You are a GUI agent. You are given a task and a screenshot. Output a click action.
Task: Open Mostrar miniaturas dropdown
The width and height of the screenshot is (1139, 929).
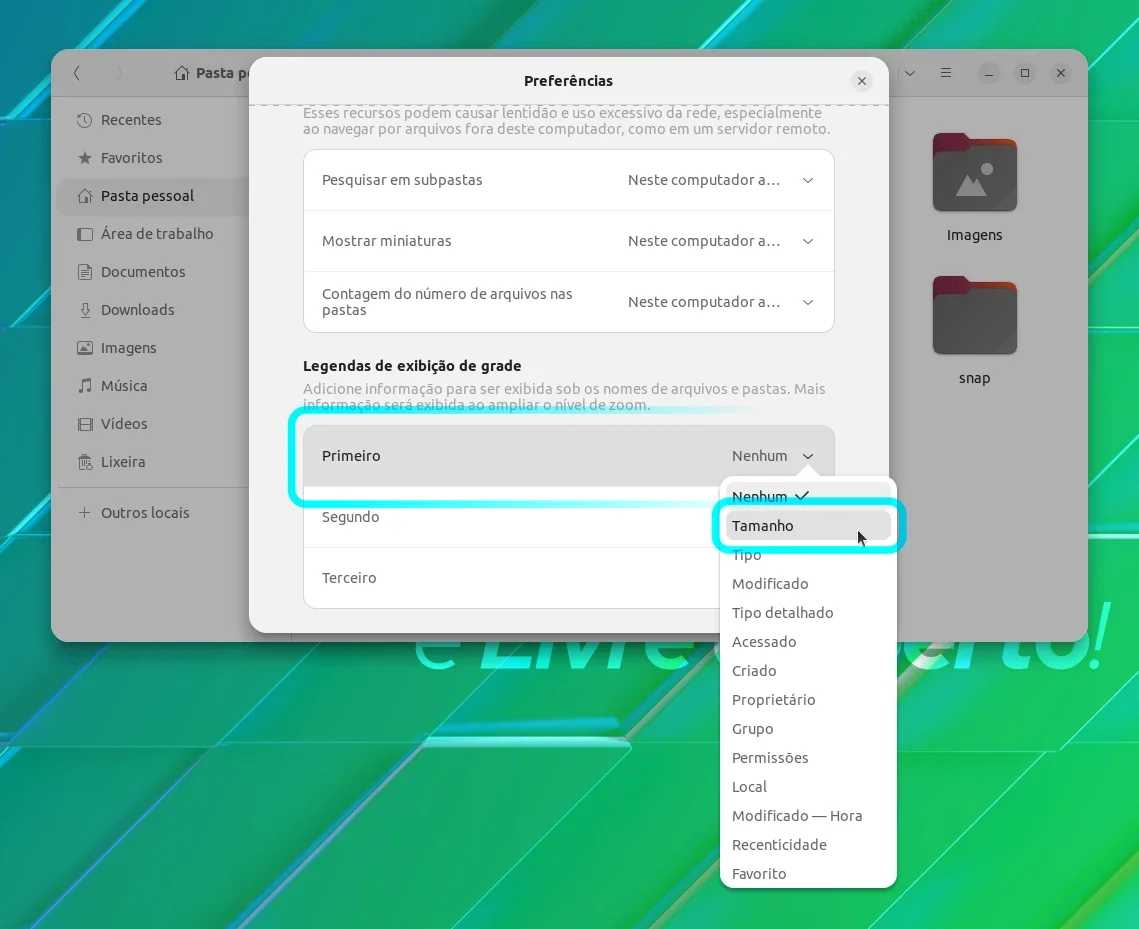pyautogui.click(x=569, y=241)
